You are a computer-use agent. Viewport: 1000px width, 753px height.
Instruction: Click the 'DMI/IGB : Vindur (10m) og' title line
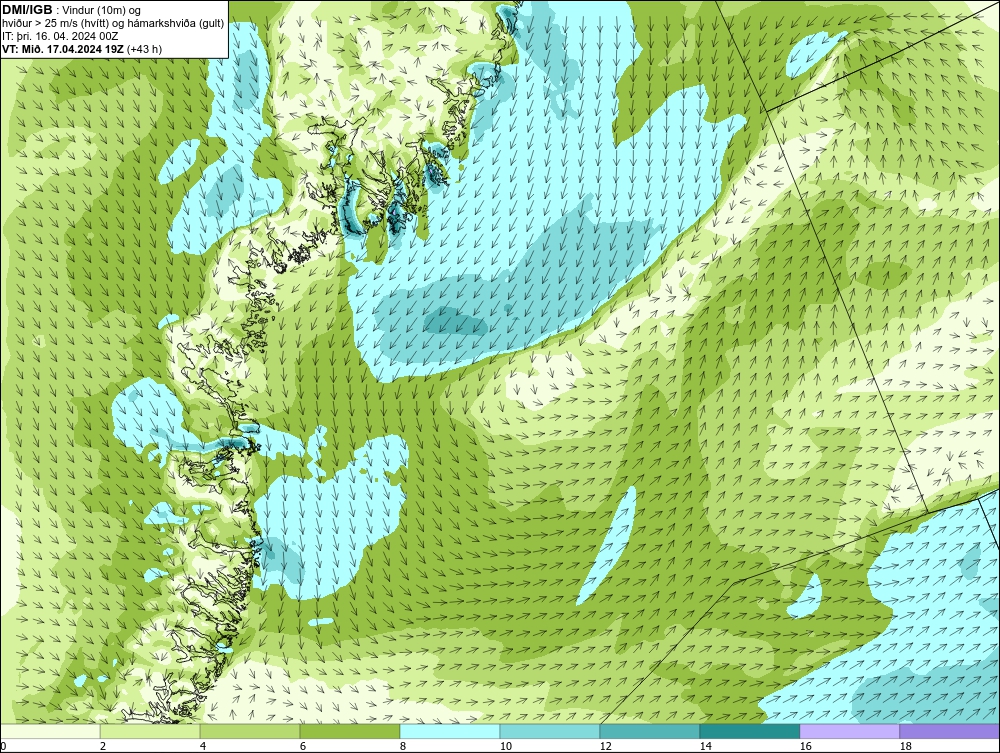[72, 10]
